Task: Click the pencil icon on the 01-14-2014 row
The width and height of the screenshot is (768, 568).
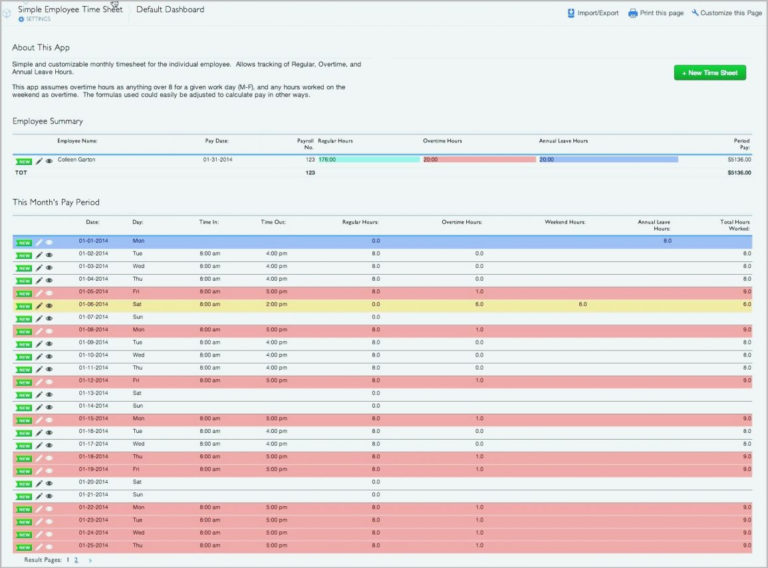Action: point(39,407)
